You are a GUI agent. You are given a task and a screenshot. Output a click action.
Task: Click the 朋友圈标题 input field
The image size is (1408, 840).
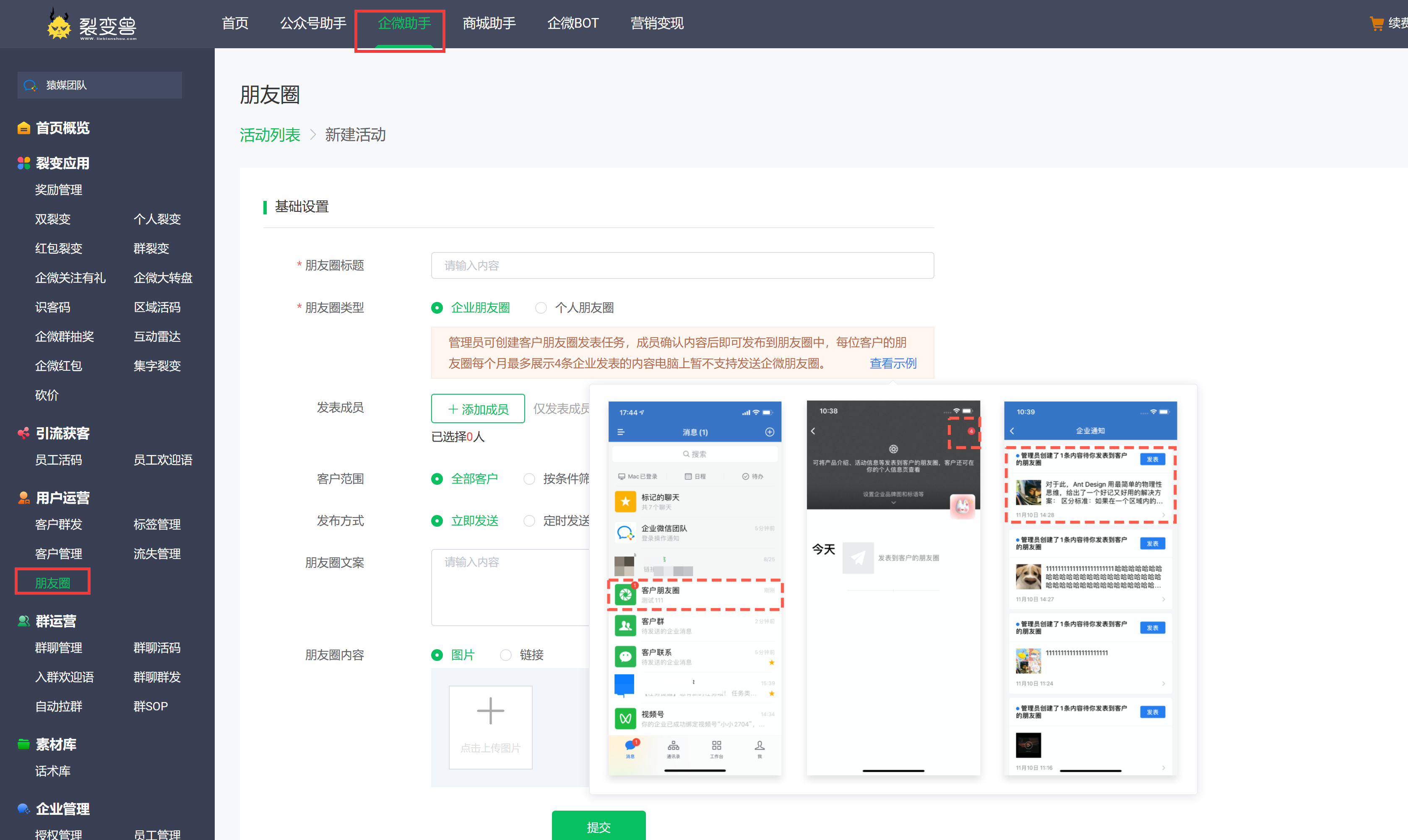point(682,265)
